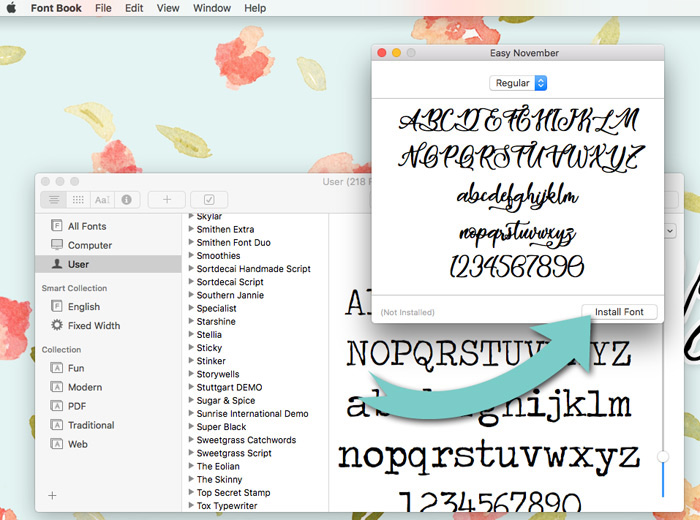Click the enable/disable font checkmark button
Image resolution: width=700 pixels, height=520 pixels.
(x=209, y=200)
